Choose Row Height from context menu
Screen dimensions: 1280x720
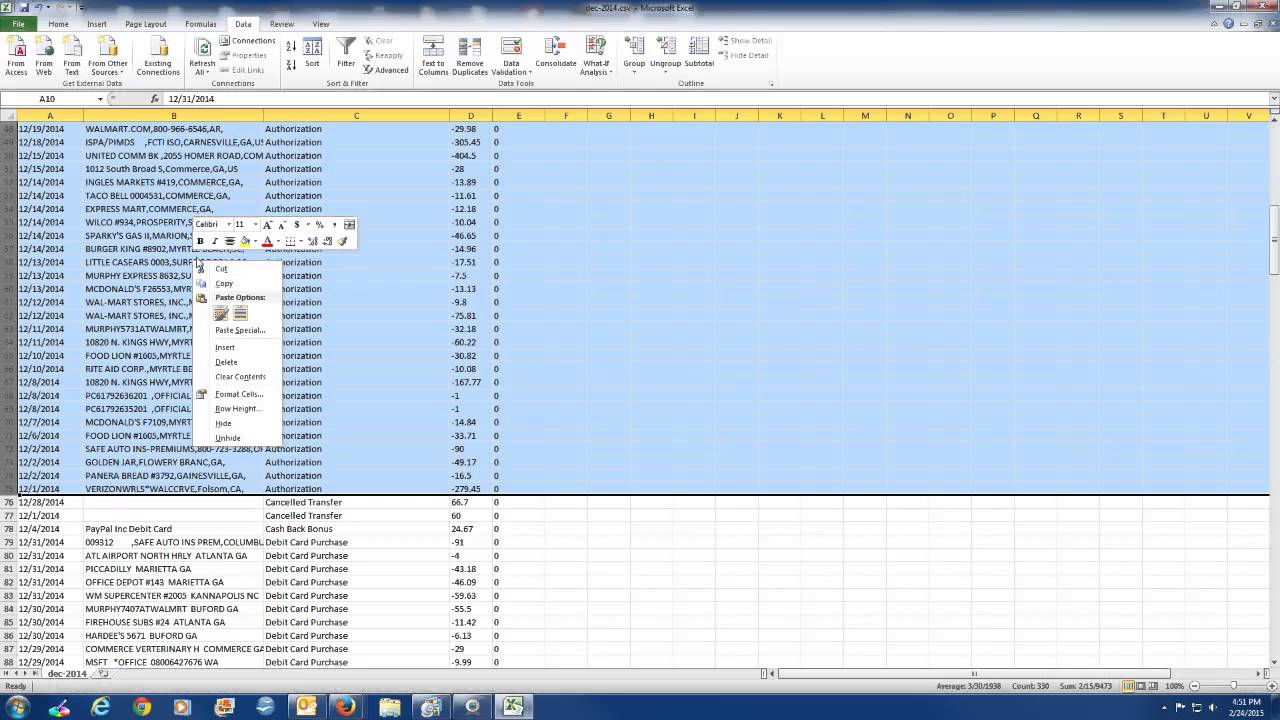[x=237, y=409]
